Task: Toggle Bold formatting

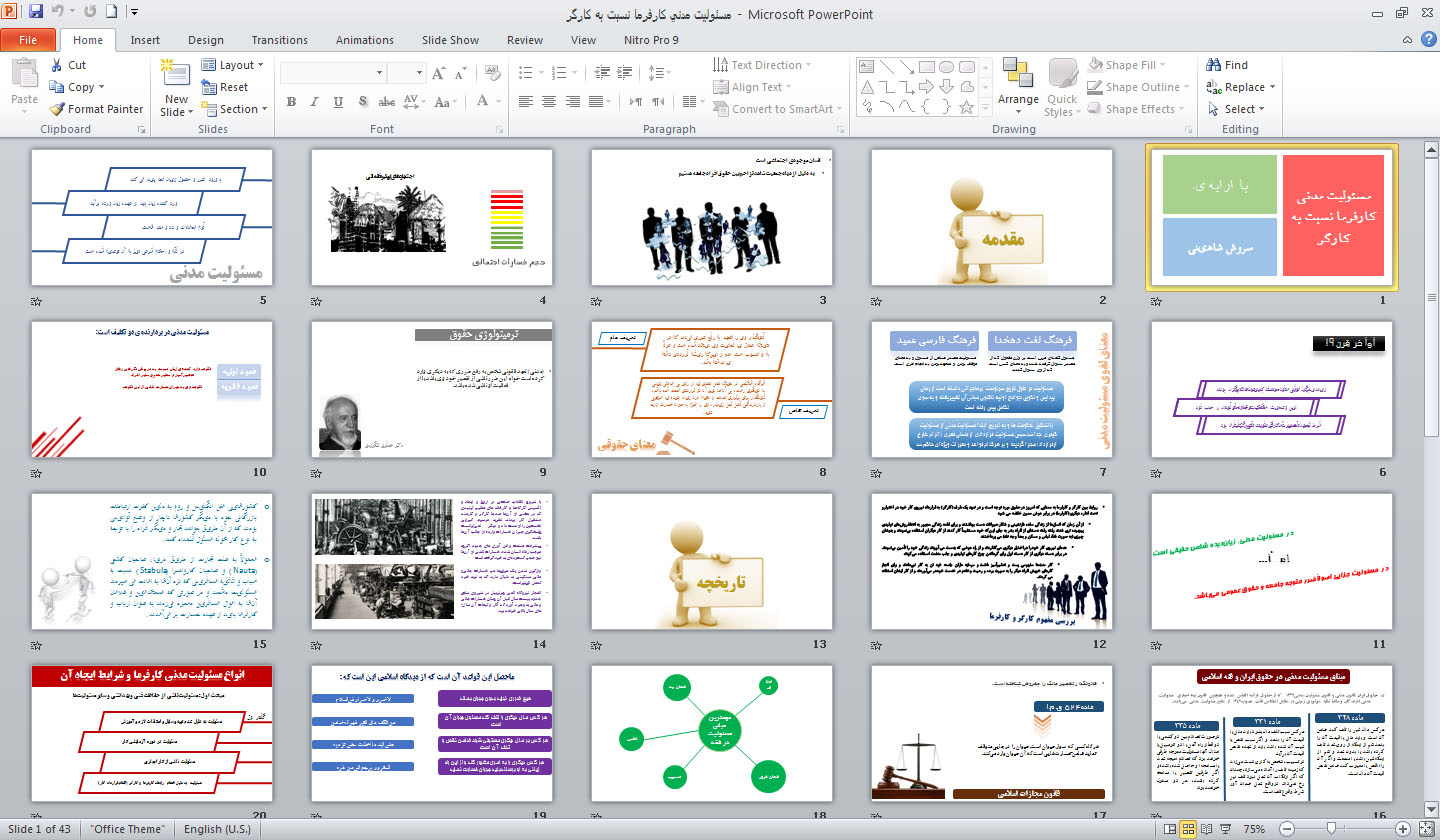Action: pos(291,102)
